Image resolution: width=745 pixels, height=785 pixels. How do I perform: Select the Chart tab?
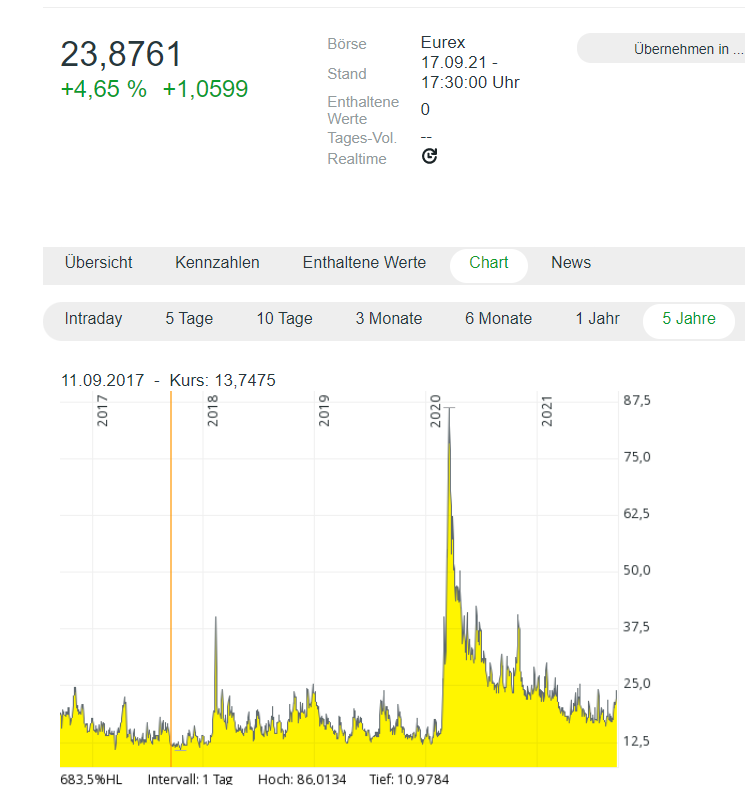[x=489, y=263]
